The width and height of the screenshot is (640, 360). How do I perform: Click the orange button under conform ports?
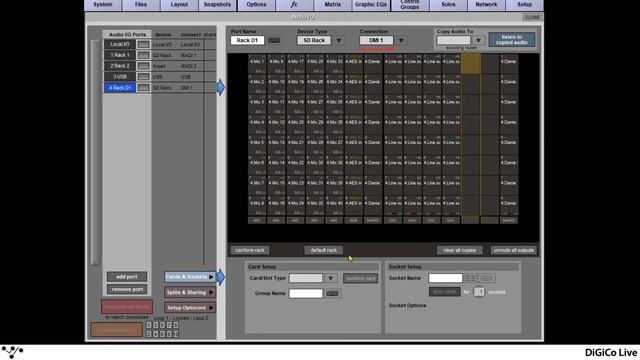click(117, 330)
